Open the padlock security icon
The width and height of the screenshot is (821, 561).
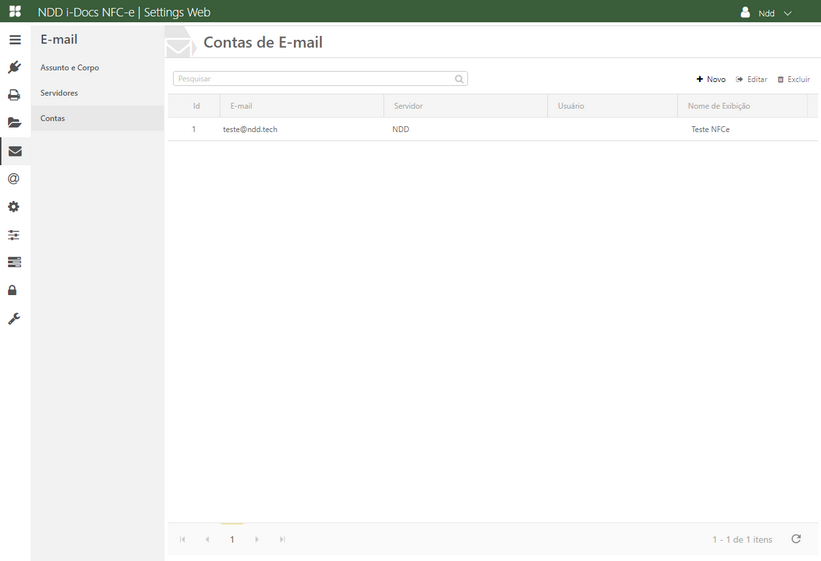(12, 290)
